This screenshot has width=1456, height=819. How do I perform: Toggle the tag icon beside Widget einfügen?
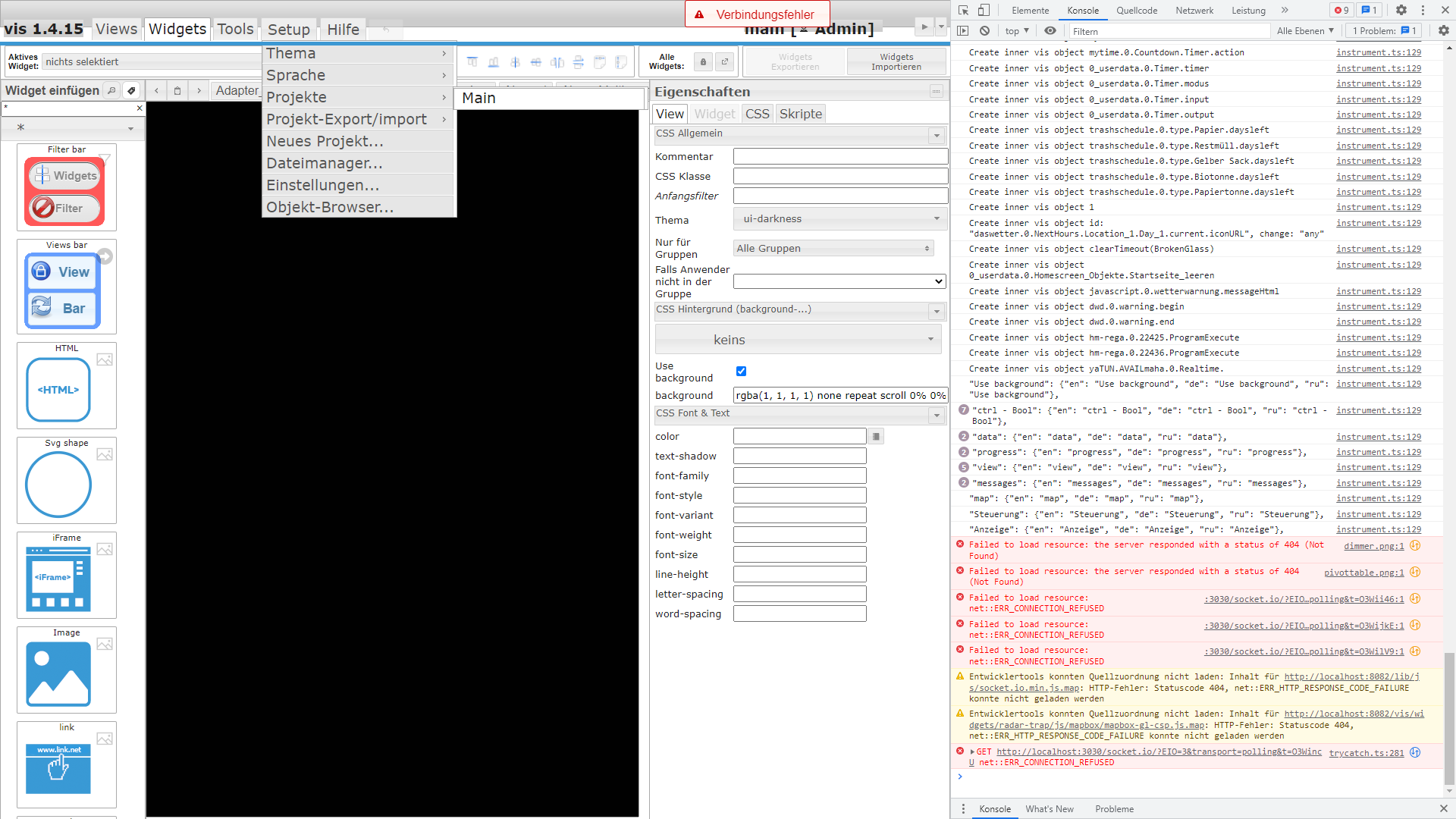click(131, 91)
